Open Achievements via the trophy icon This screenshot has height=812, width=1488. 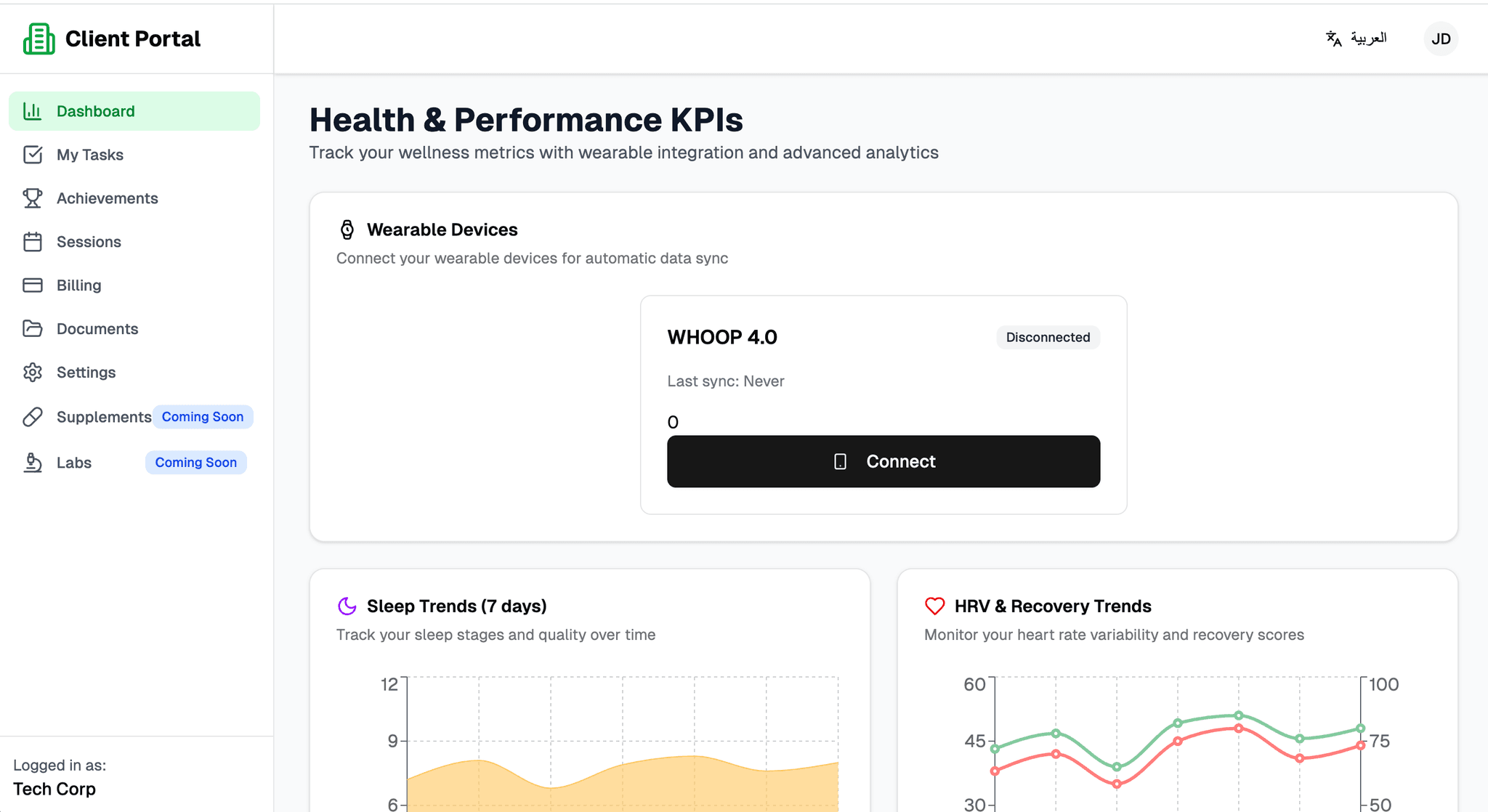coord(33,198)
